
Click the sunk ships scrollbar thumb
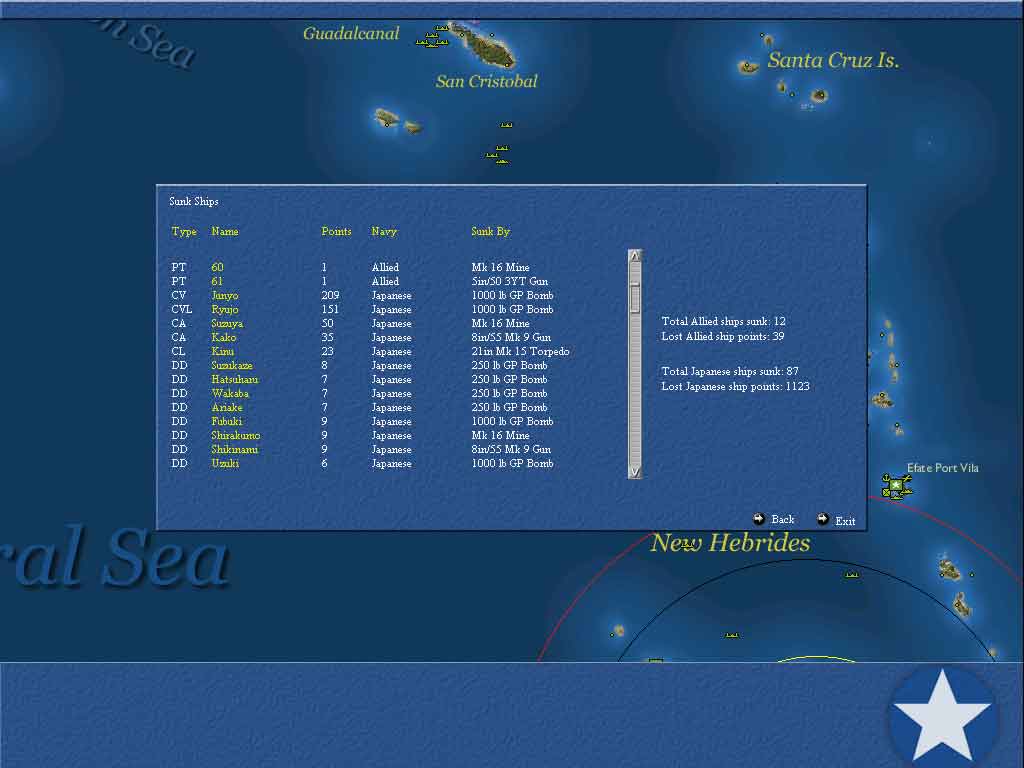click(x=635, y=297)
